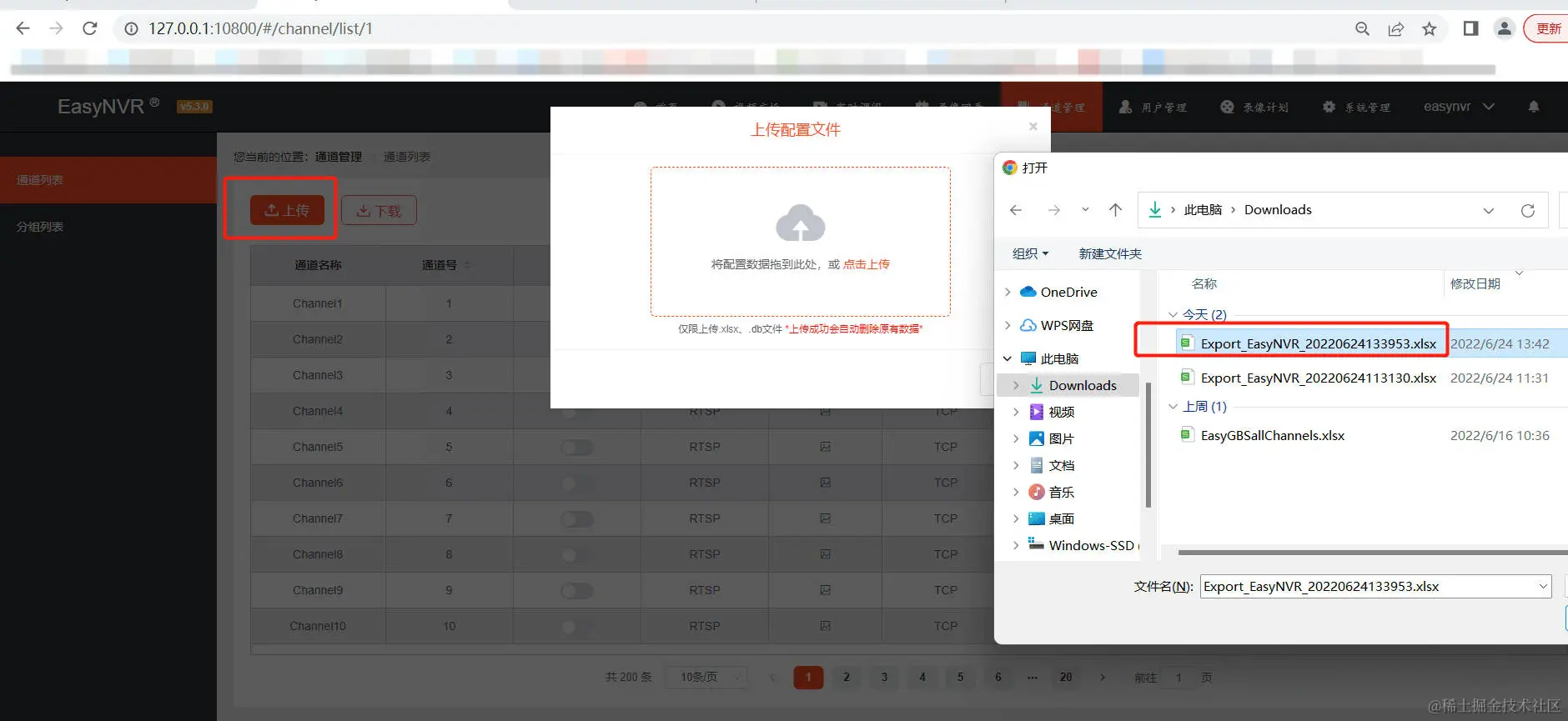Image resolution: width=1568 pixels, height=721 pixels.
Task: Expand address path dropdown in file dialog
Action: [1488, 211]
